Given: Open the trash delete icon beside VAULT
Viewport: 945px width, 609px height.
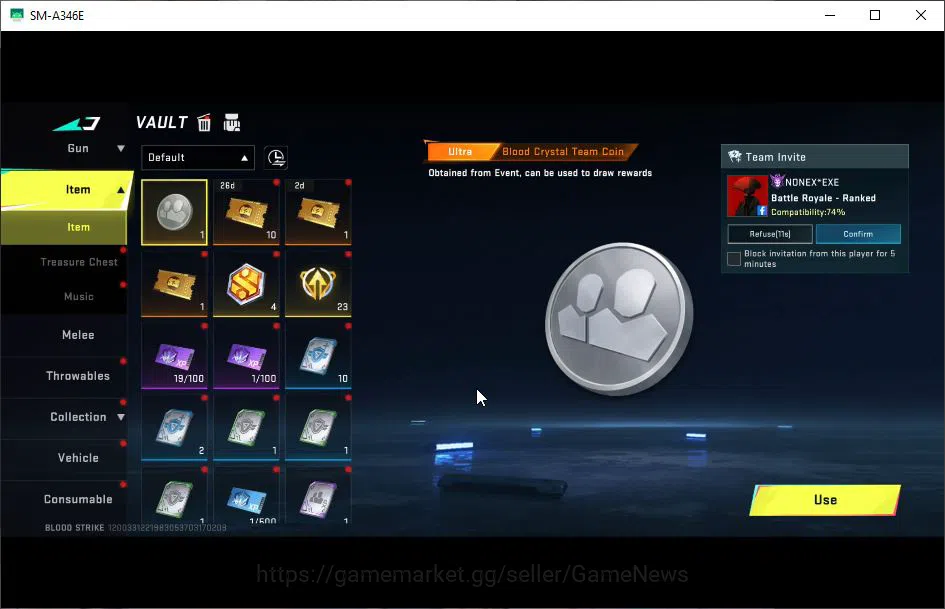Looking at the screenshot, I should (x=204, y=122).
